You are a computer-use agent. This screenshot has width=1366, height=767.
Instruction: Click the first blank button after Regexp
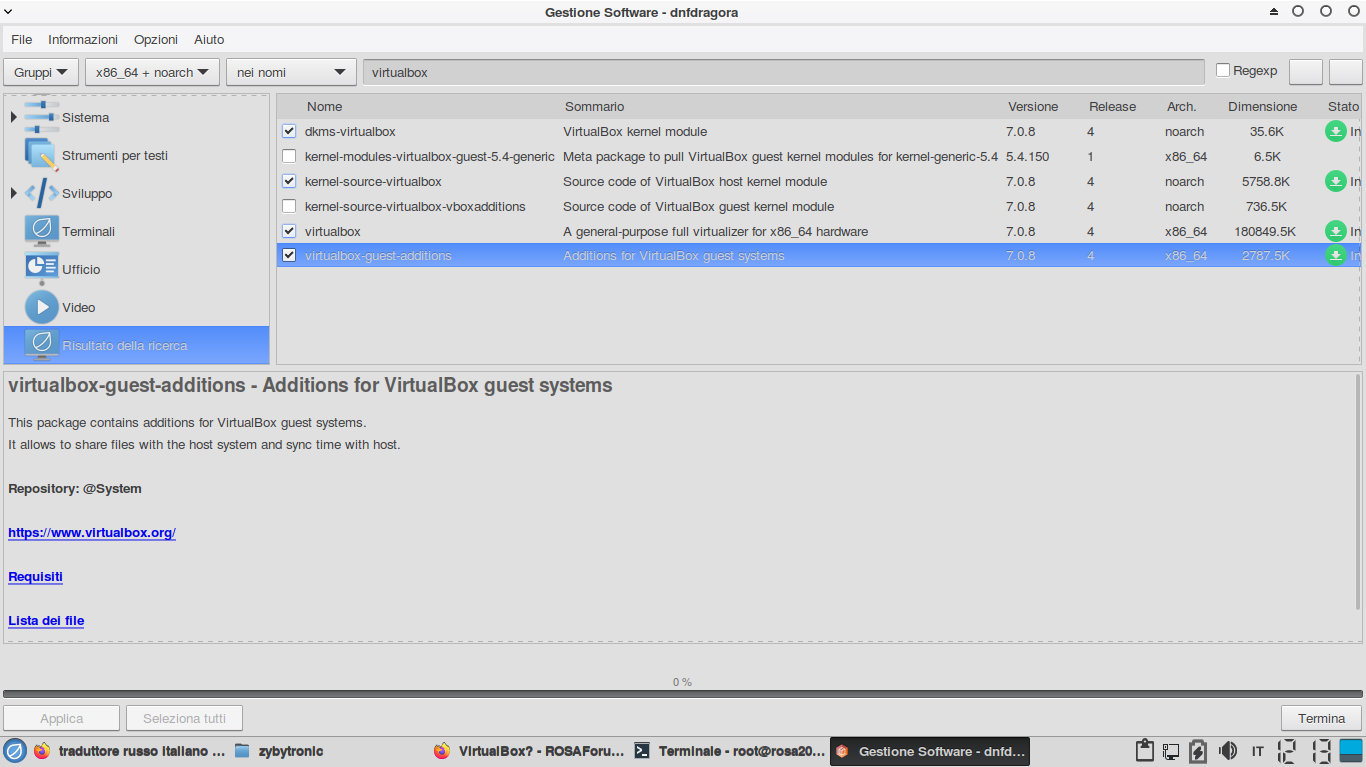point(1306,72)
